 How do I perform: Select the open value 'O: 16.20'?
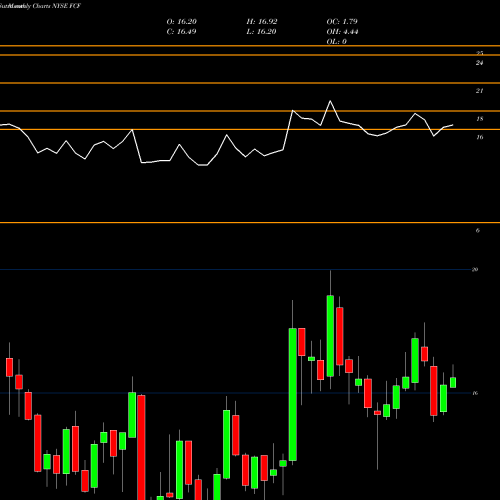(182, 22)
